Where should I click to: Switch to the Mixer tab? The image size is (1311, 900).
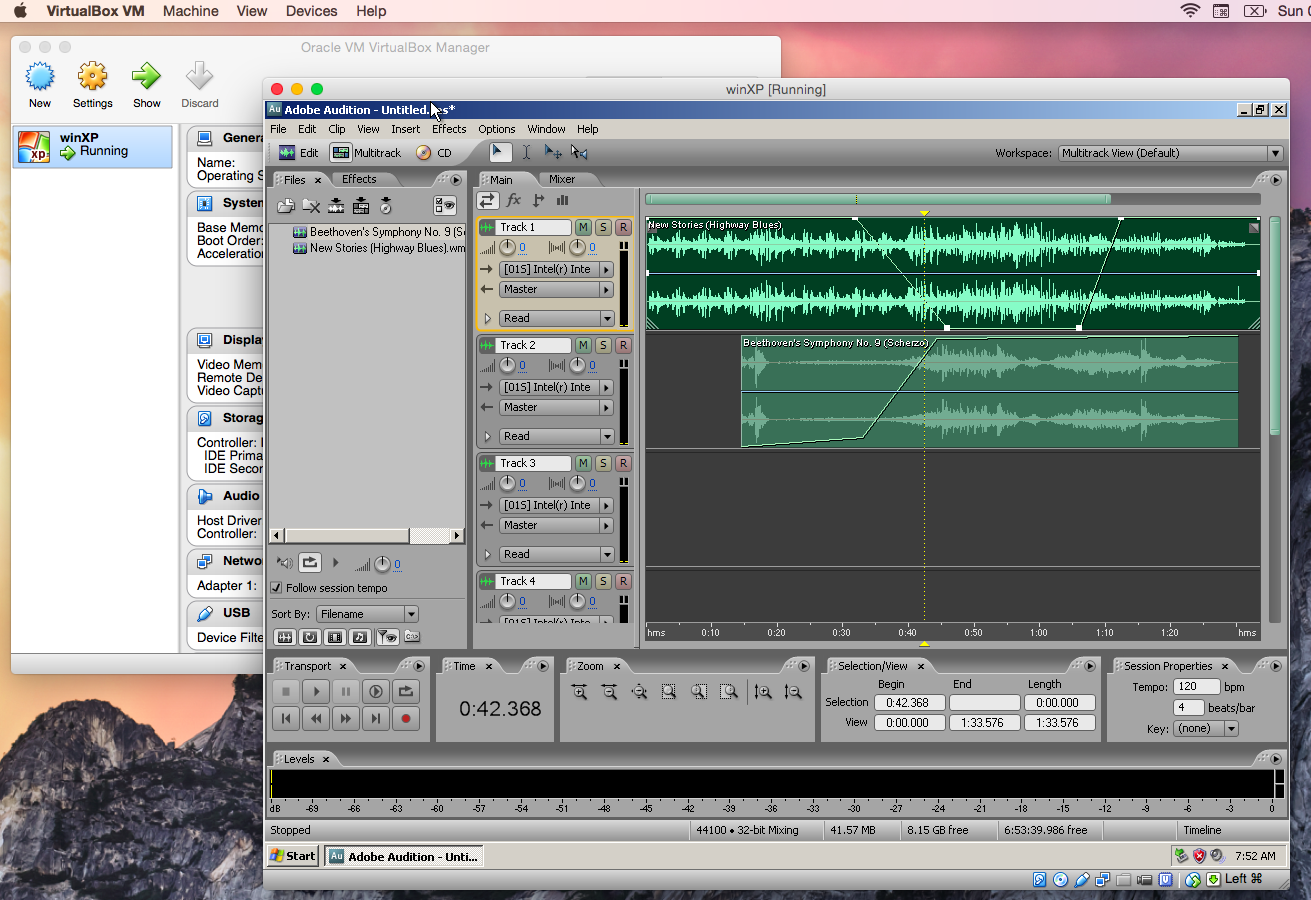[562, 180]
